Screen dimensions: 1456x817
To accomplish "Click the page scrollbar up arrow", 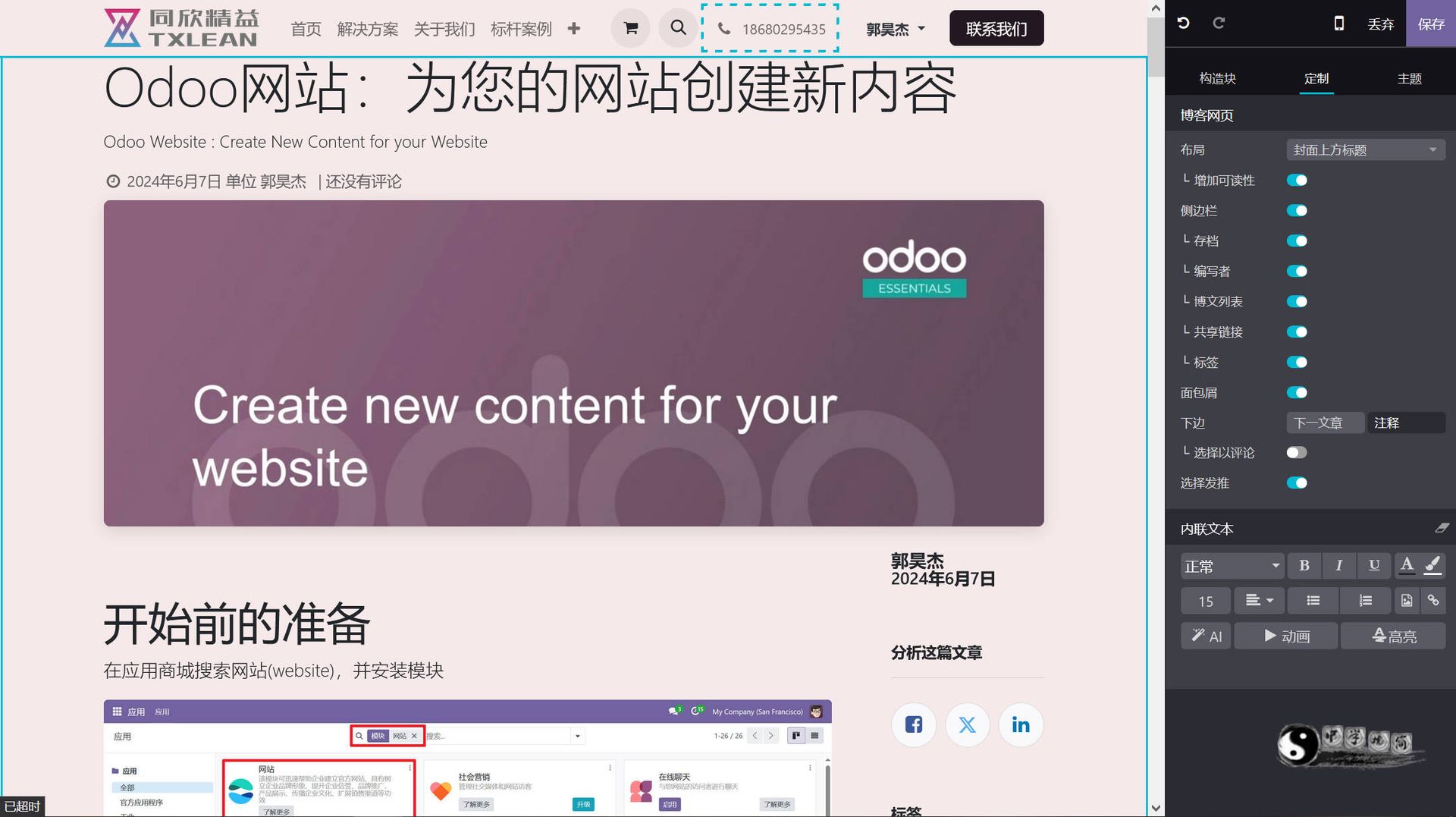I will coord(1155,8).
